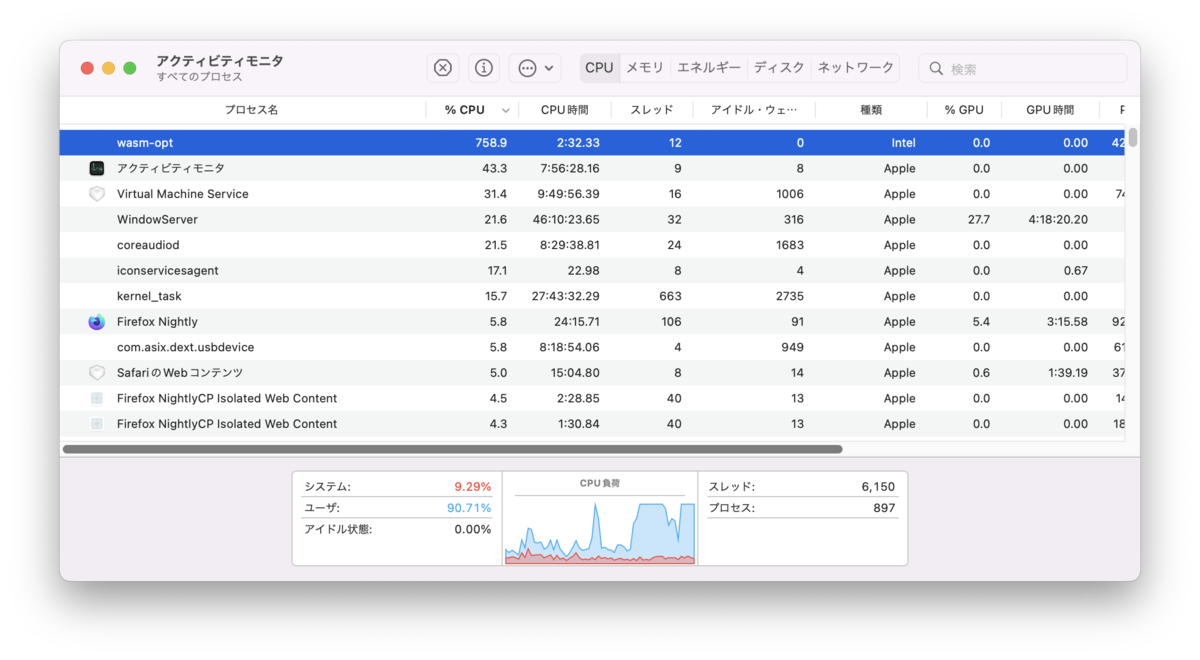Click the SafariのWebコンテンツ shield icon
Image resolution: width=1200 pixels, height=660 pixels.
point(97,373)
